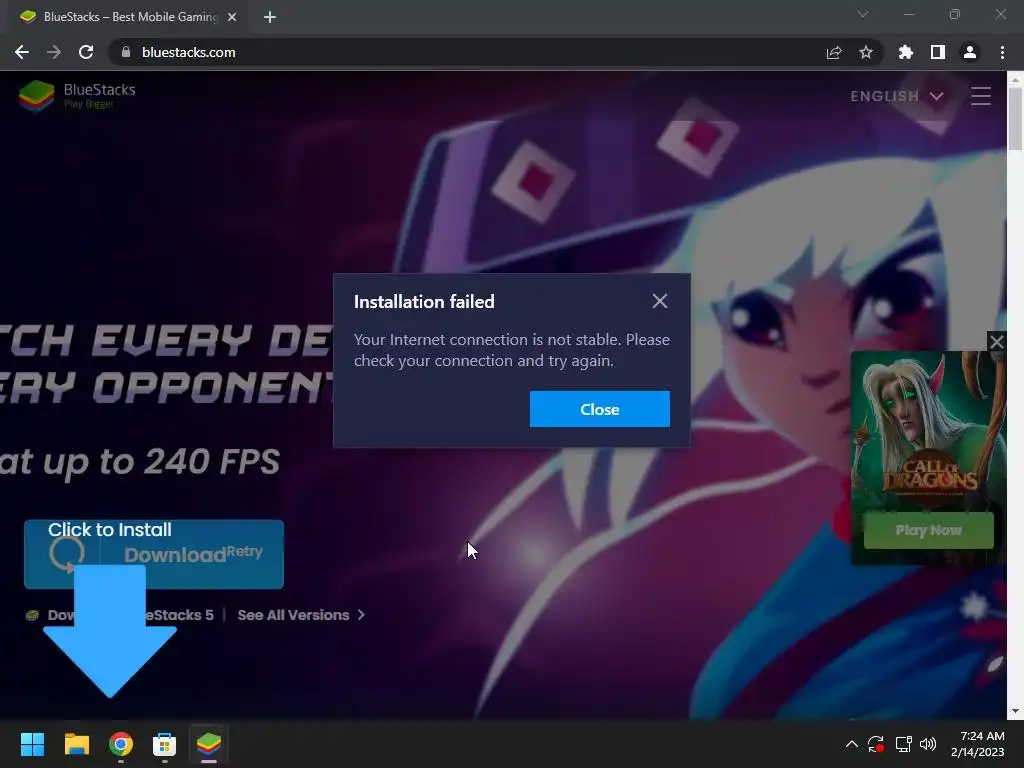The image size is (1024, 768).
Task: Bookmark this page with star icon
Action: click(866, 52)
